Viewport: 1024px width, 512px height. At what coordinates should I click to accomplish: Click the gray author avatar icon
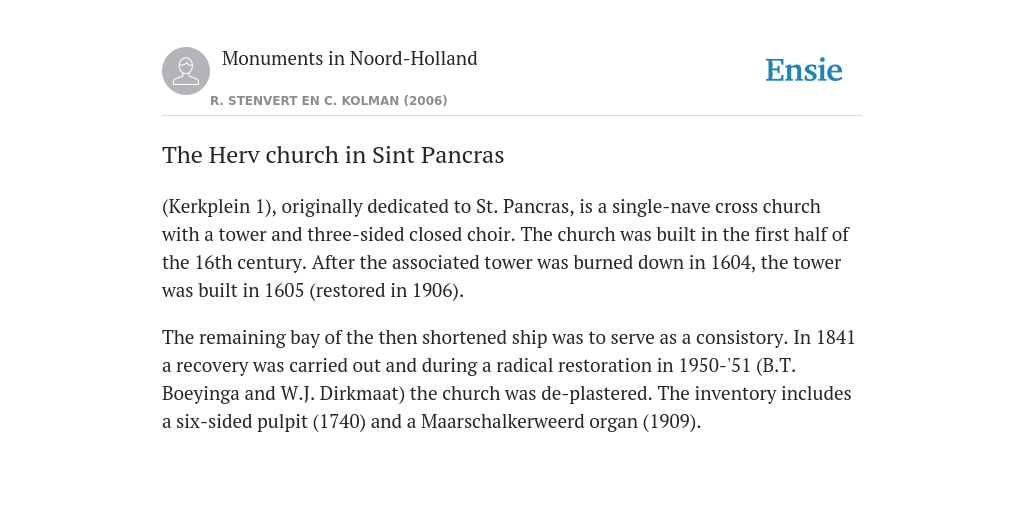click(x=186, y=71)
